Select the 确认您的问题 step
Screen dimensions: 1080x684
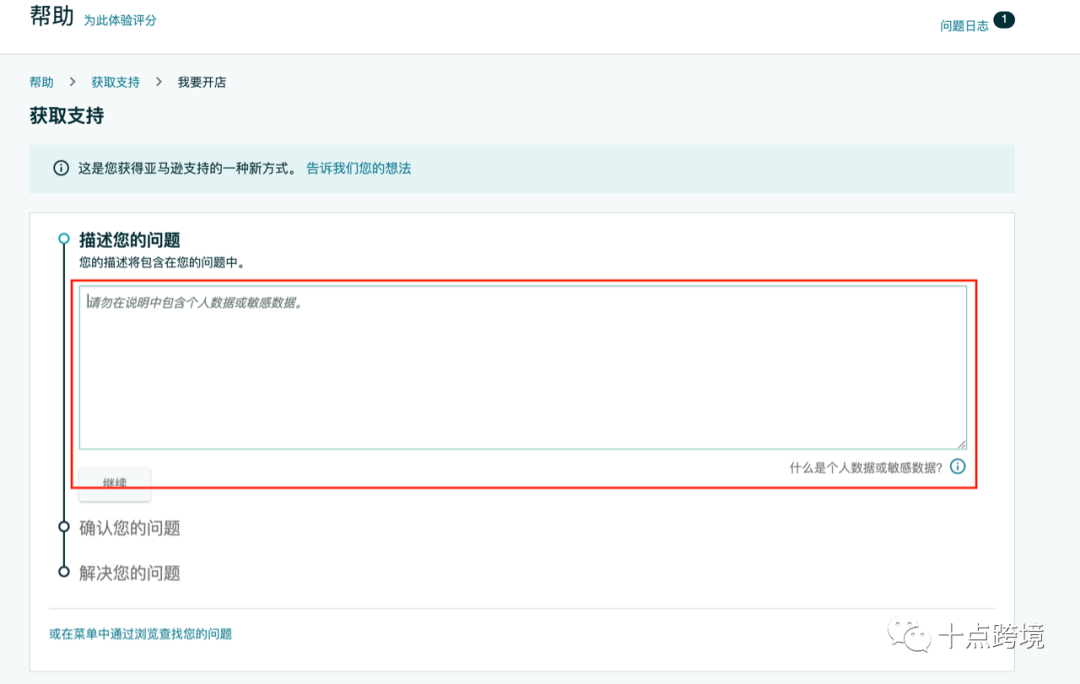click(x=129, y=528)
